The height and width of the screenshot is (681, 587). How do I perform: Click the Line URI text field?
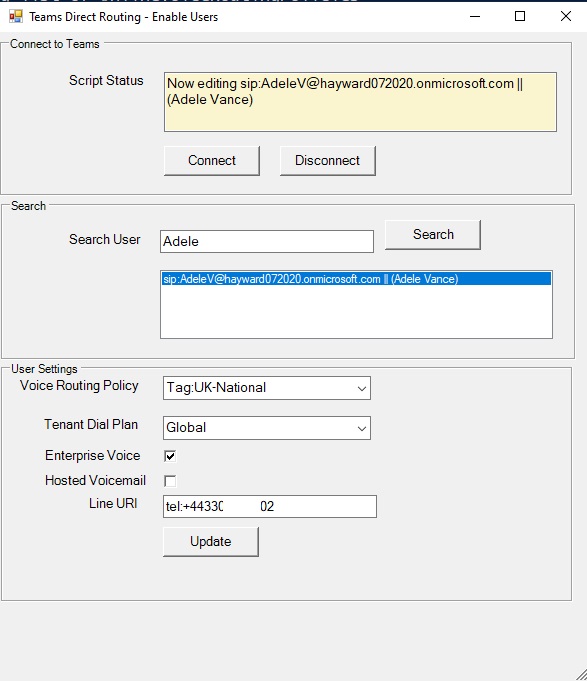click(x=270, y=506)
